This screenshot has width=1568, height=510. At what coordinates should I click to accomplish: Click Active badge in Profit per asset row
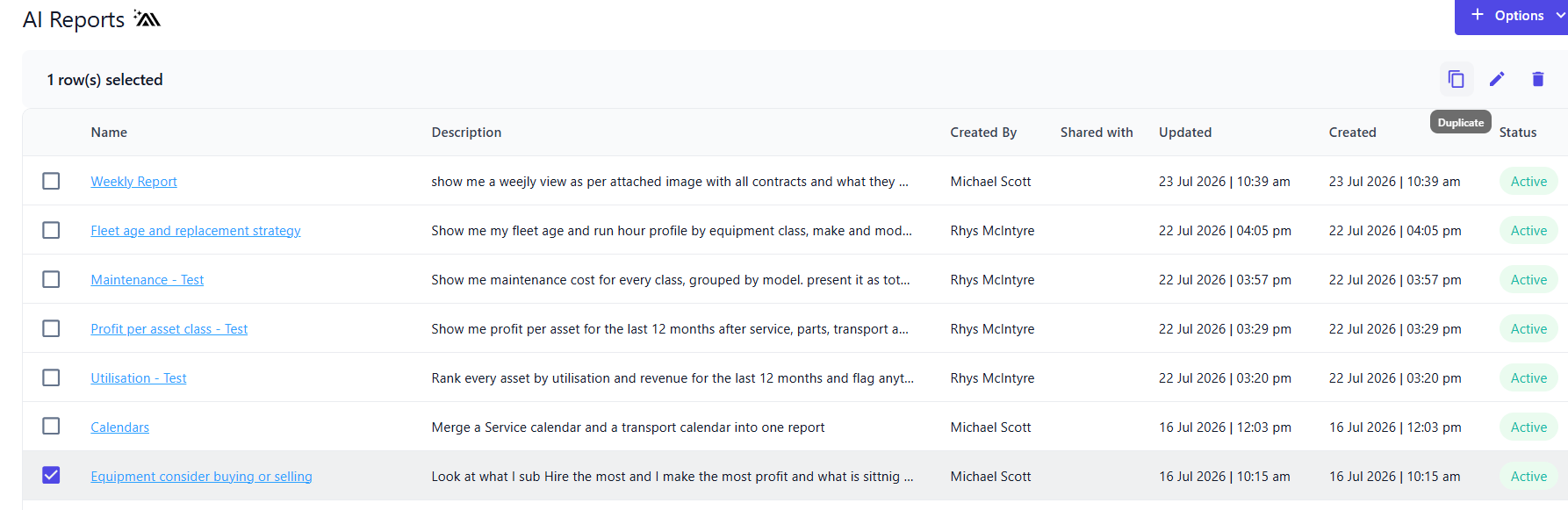[1528, 329]
